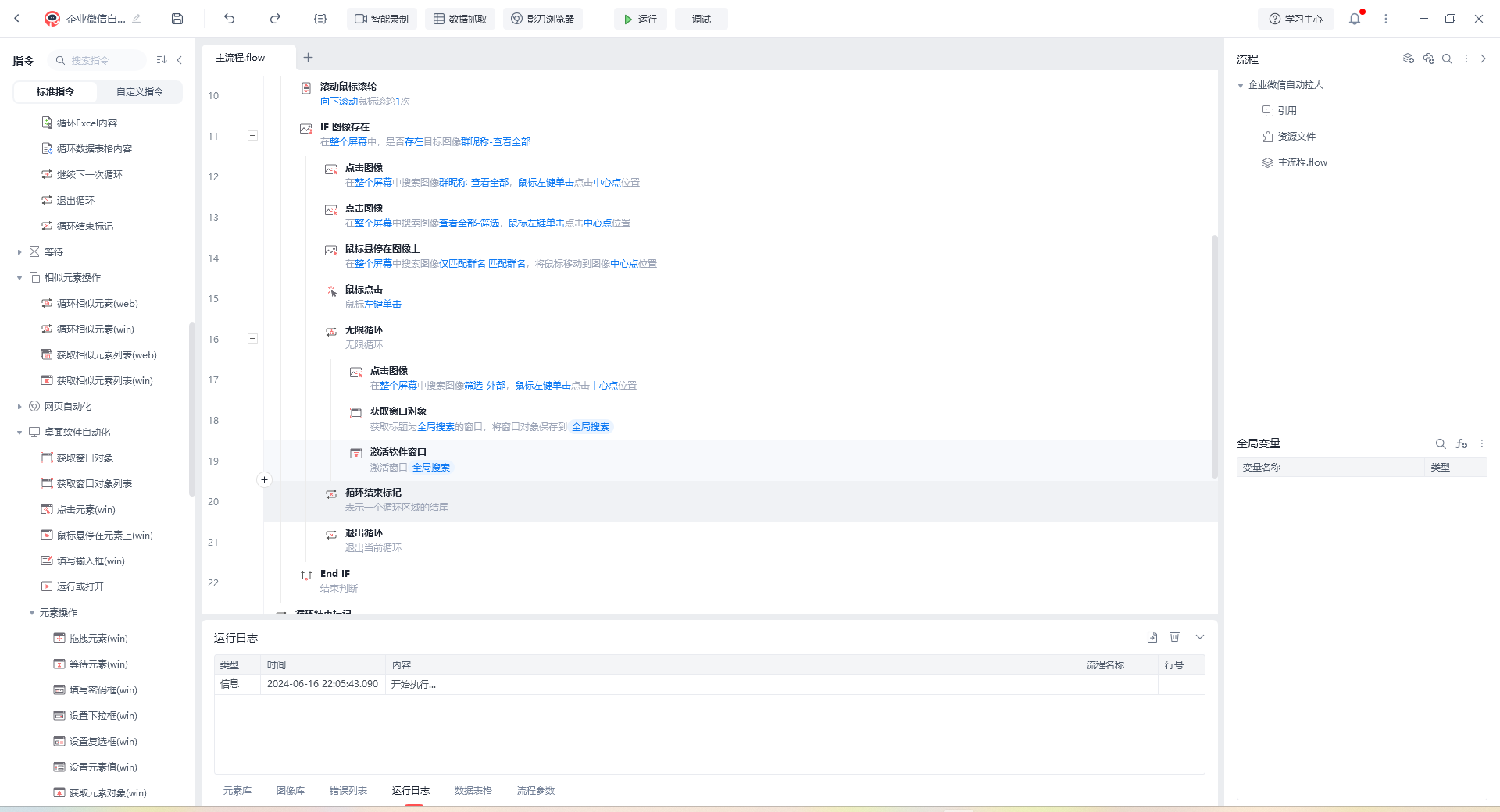Open the top bar more options menu
This screenshot has height=812, width=1500.
point(1386,19)
